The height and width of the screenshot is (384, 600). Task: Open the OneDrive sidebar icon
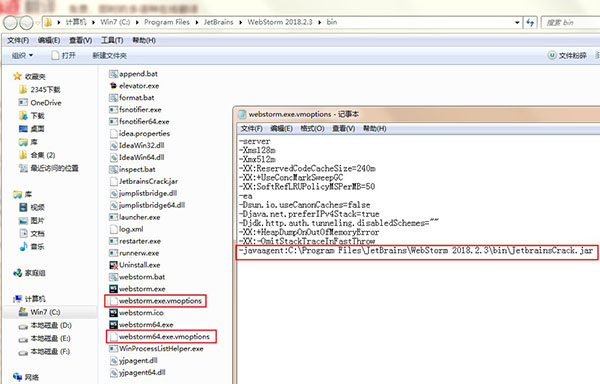(23, 103)
